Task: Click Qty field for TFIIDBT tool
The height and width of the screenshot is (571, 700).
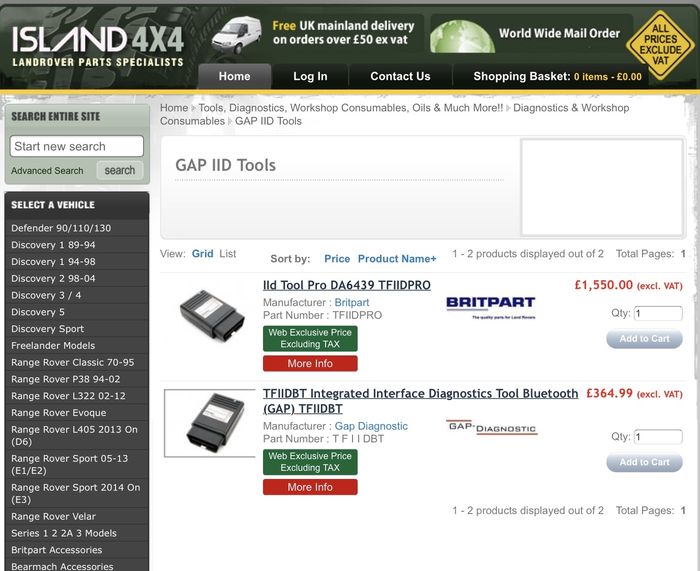Action: click(x=658, y=437)
